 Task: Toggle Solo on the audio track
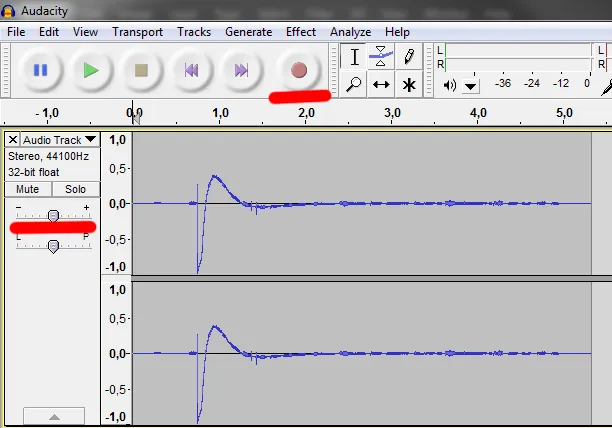pos(75,189)
